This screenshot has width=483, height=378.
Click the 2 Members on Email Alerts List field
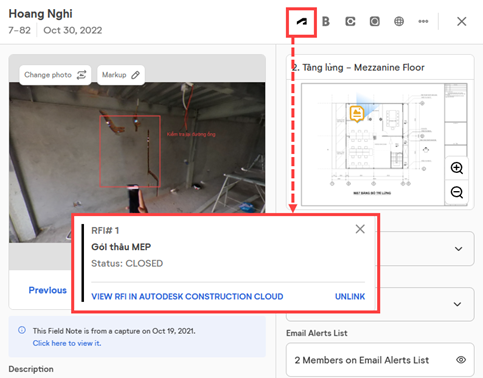coord(380,360)
